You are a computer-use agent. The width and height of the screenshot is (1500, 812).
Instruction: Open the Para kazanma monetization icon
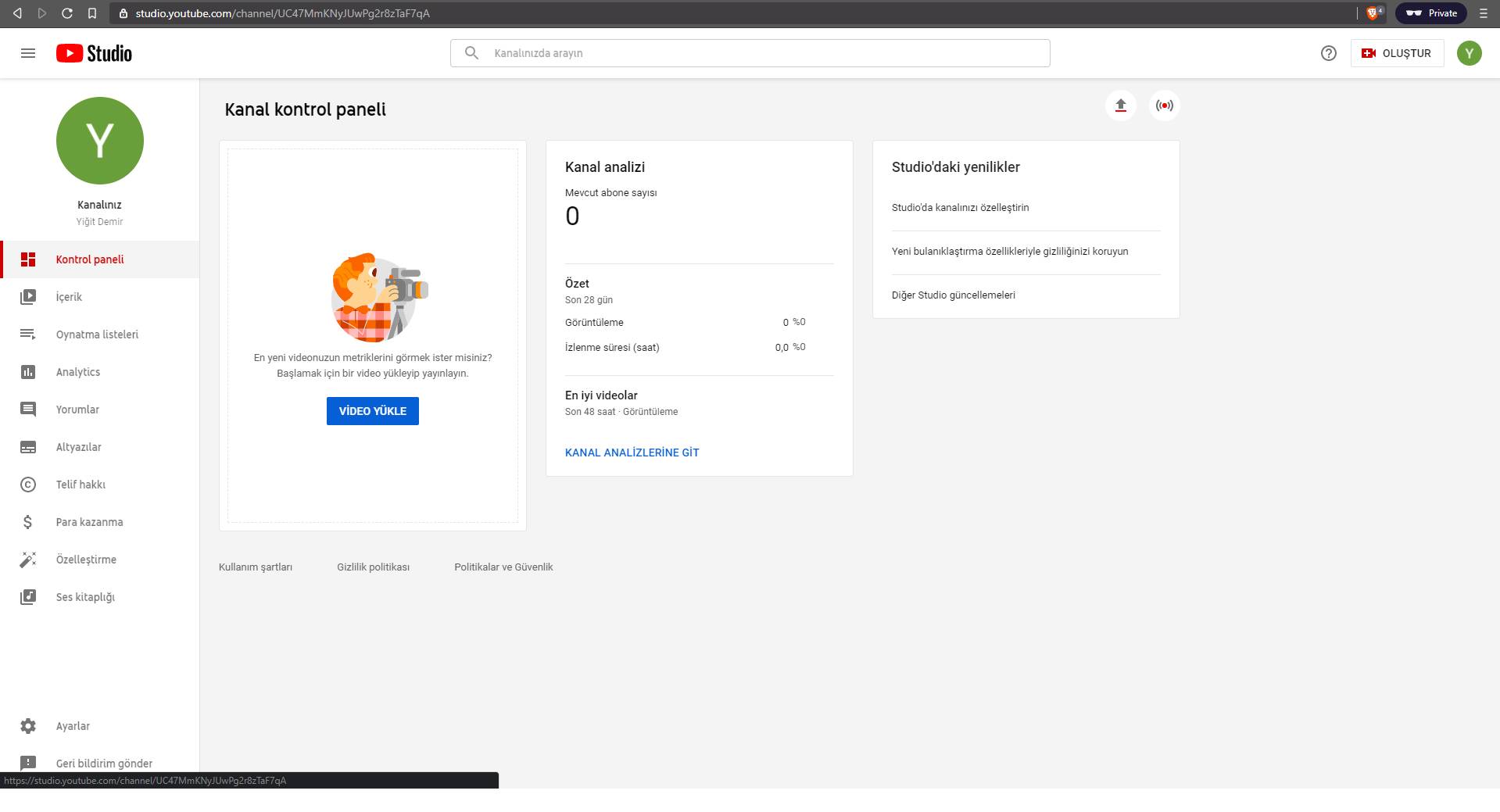coord(28,521)
